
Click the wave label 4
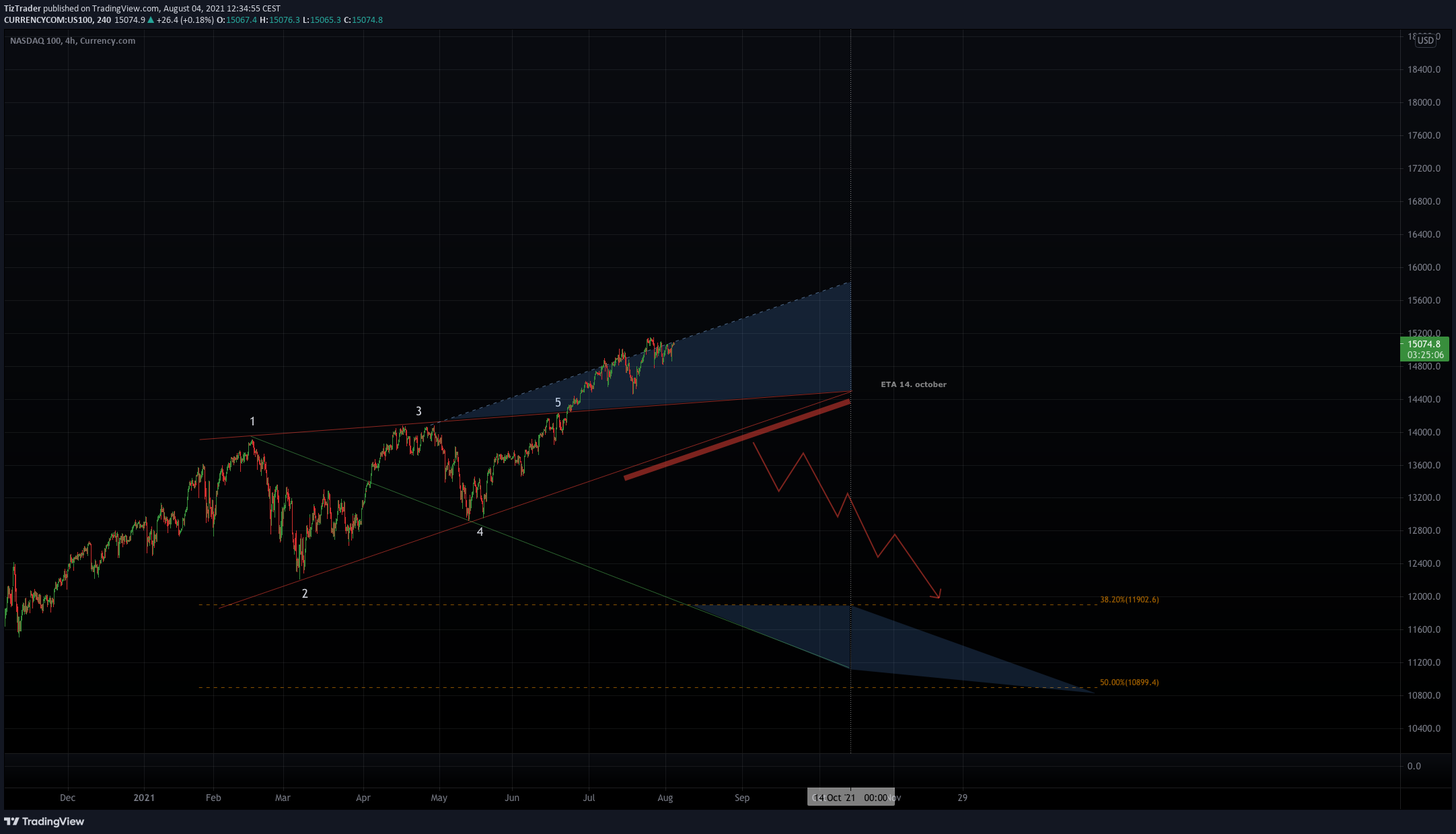[x=480, y=532]
